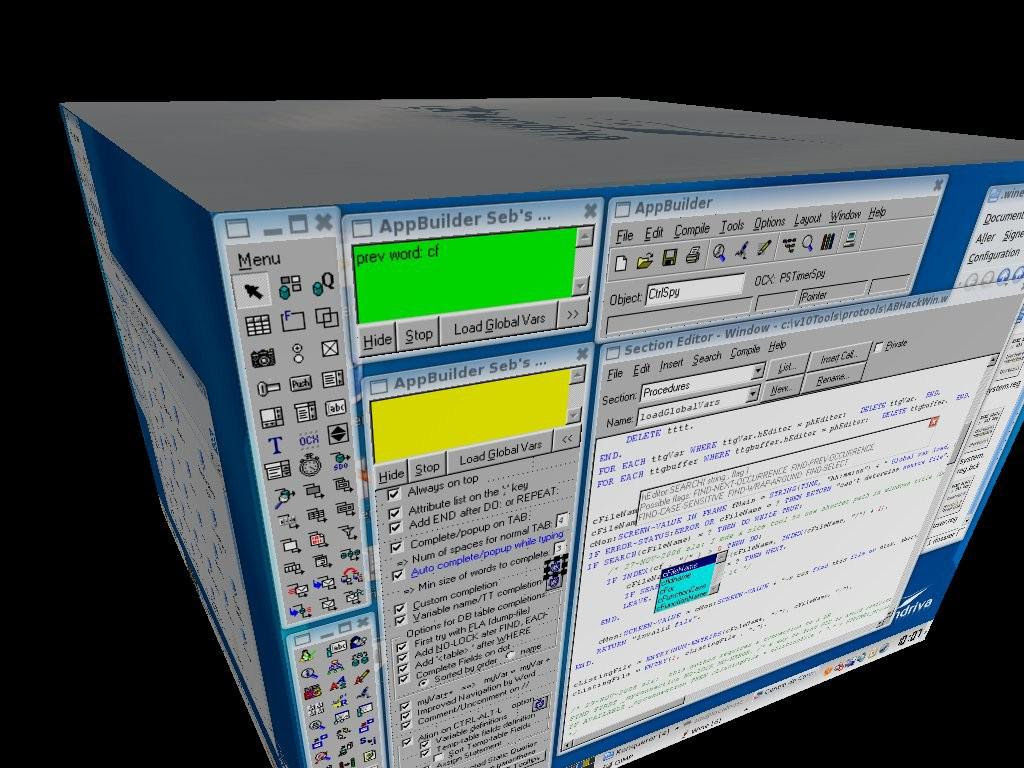Image resolution: width=1024 pixels, height=768 pixels.
Task: Select the Push button tool in the palette
Action: click(301, 383)
